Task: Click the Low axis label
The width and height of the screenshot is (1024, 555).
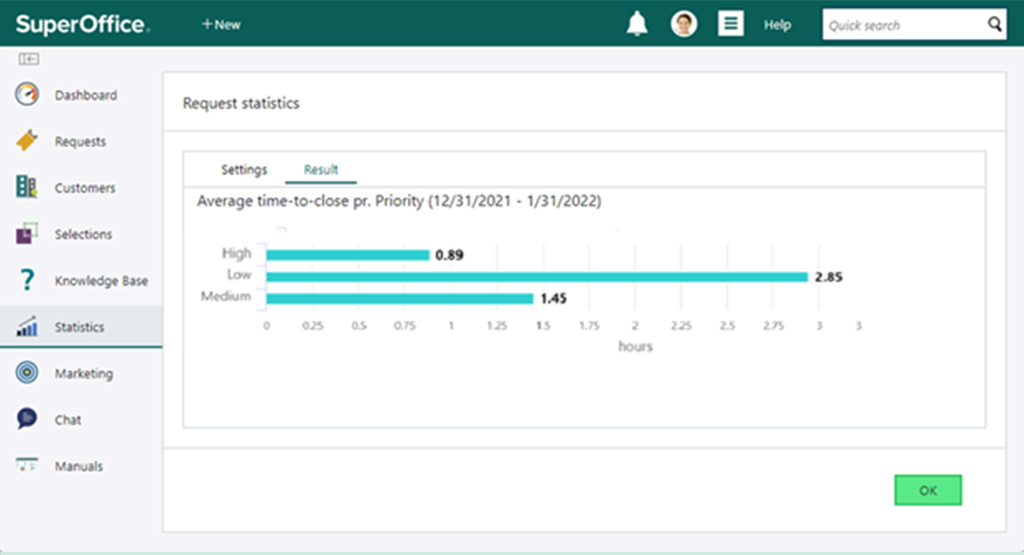Action: [x=239, y=275]
